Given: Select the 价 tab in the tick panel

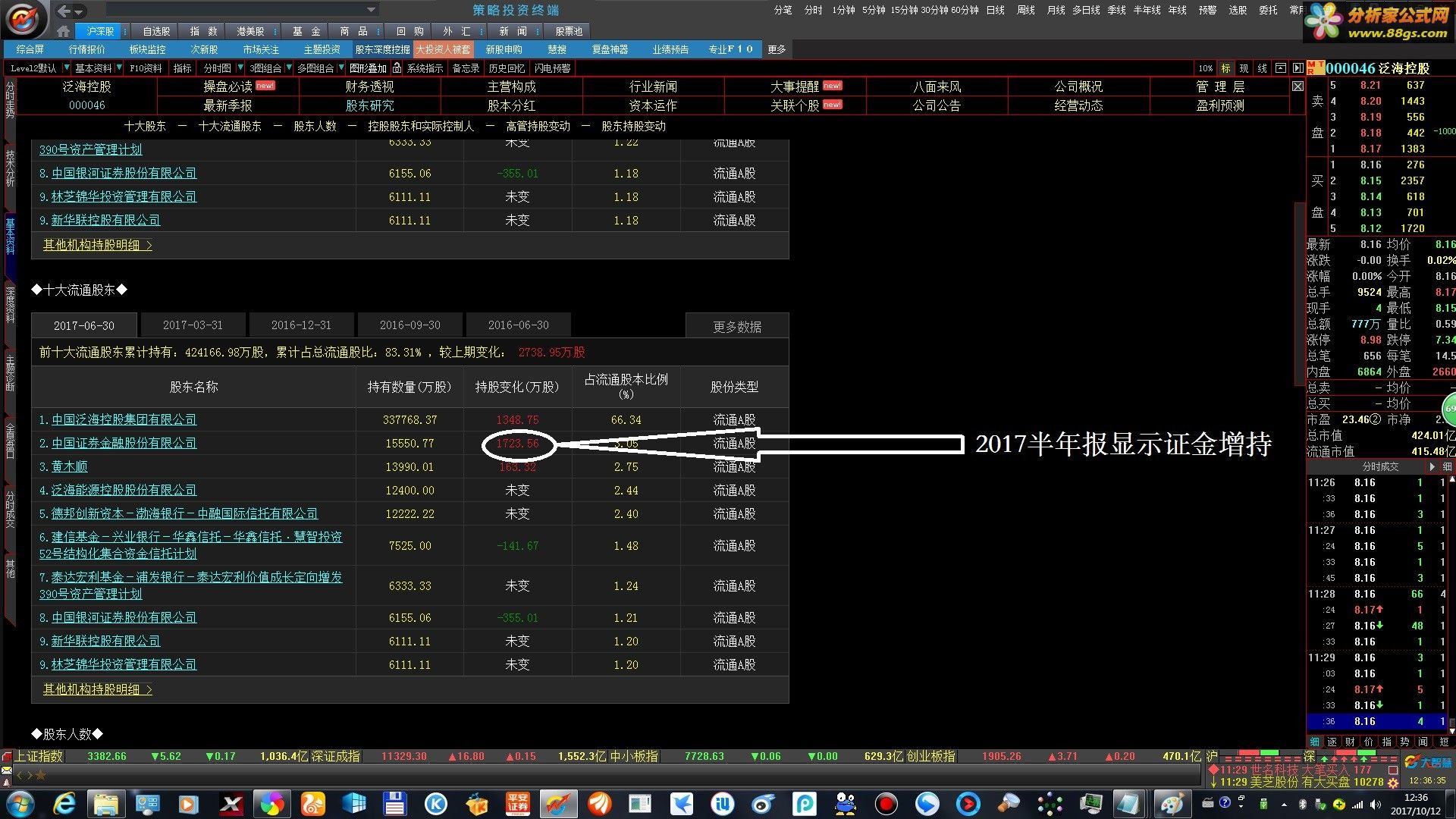Looking at the screenshot, I should tap(1368, 742).
